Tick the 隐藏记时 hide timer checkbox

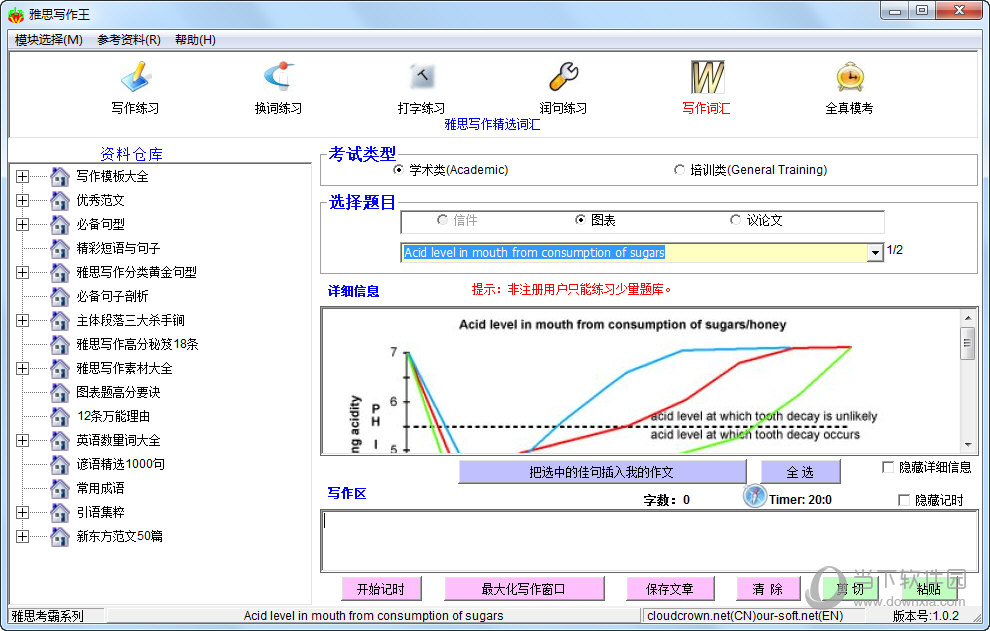click(905, 500)
